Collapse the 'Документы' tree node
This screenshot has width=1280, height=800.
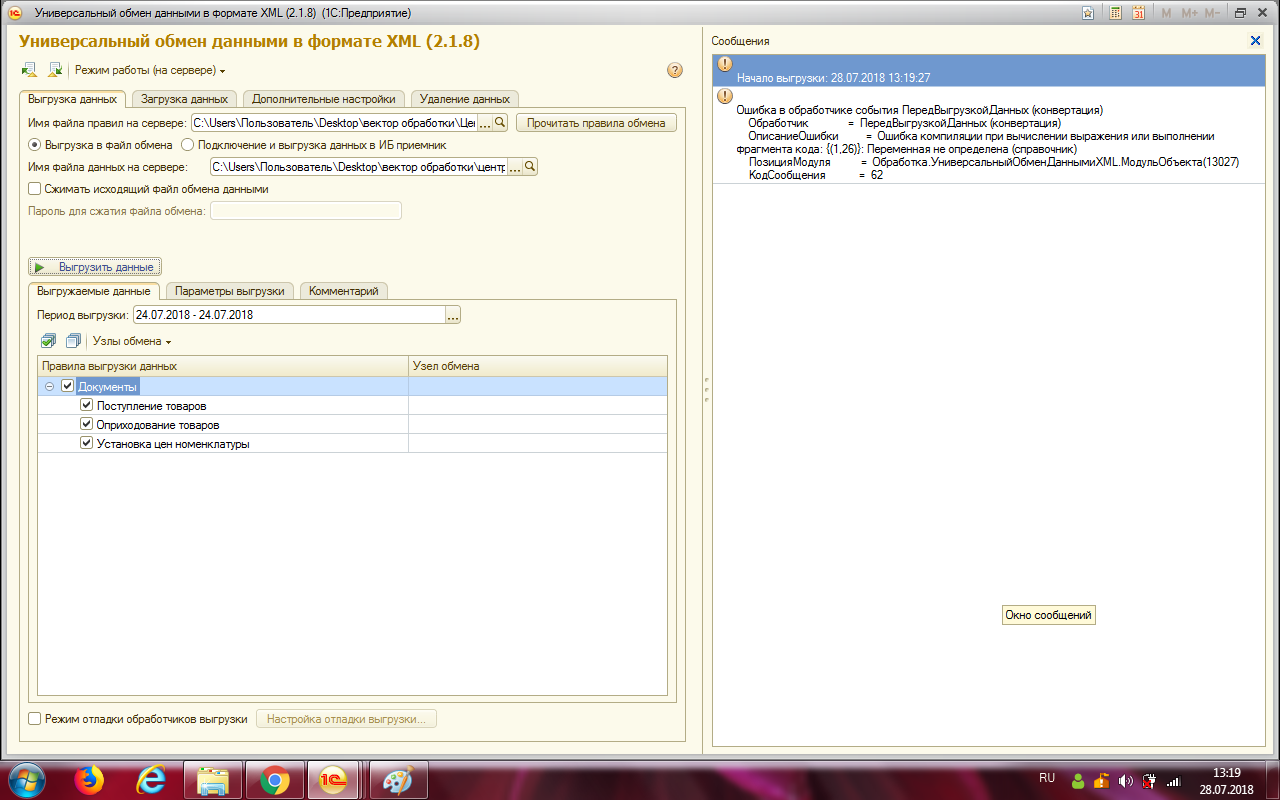coord(49,386)
